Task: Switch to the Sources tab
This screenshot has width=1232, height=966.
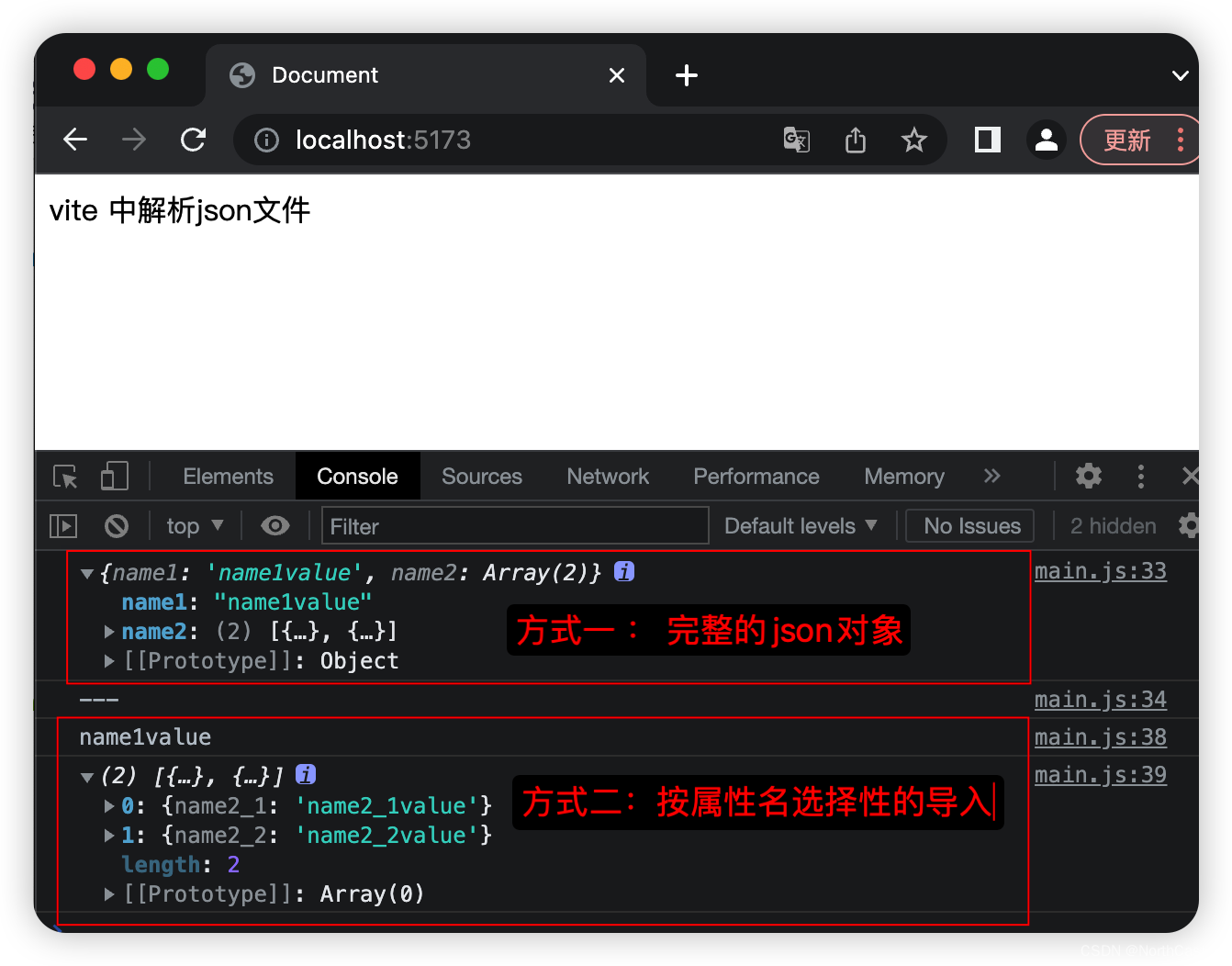Action: tap(481, 477)
